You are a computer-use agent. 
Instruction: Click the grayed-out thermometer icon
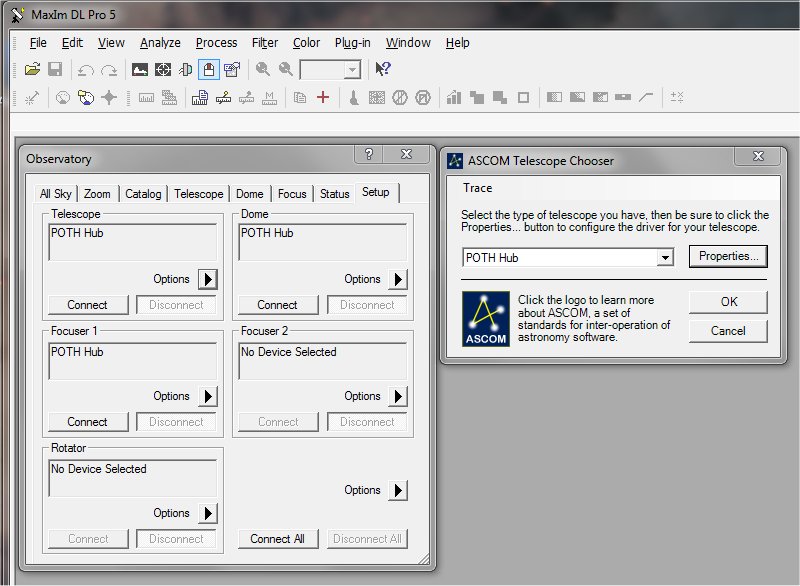point(354,97)
